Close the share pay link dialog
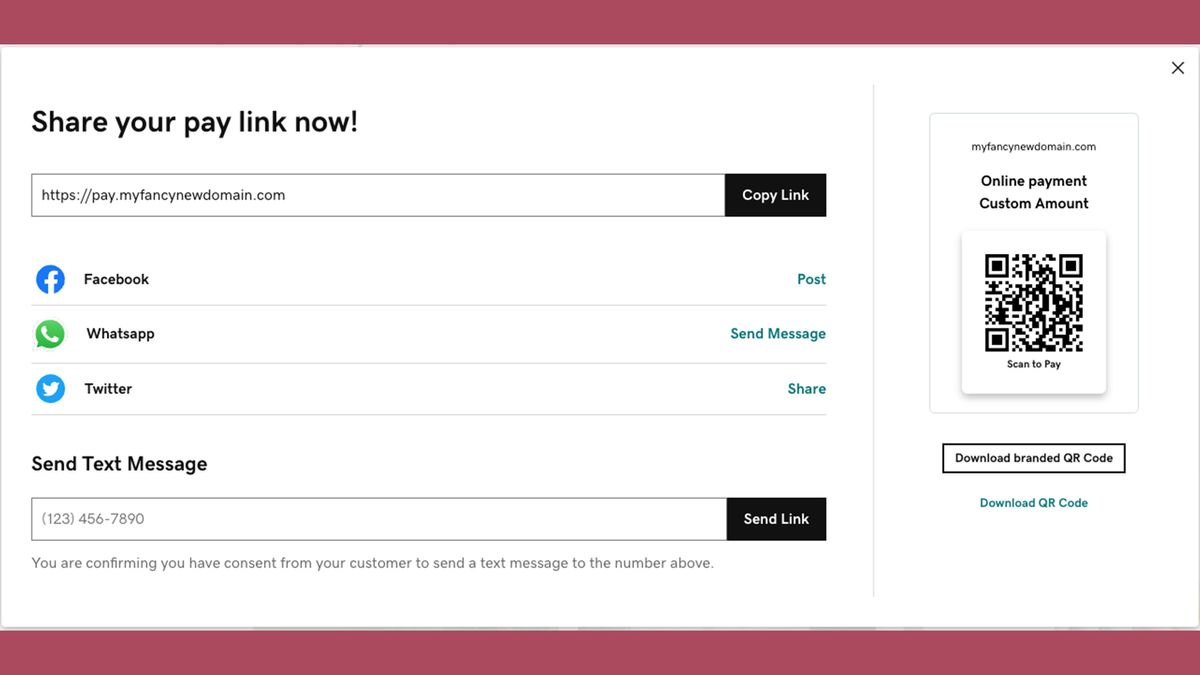The width and height of the screenshot is (1200, 675). [1178, 67]
